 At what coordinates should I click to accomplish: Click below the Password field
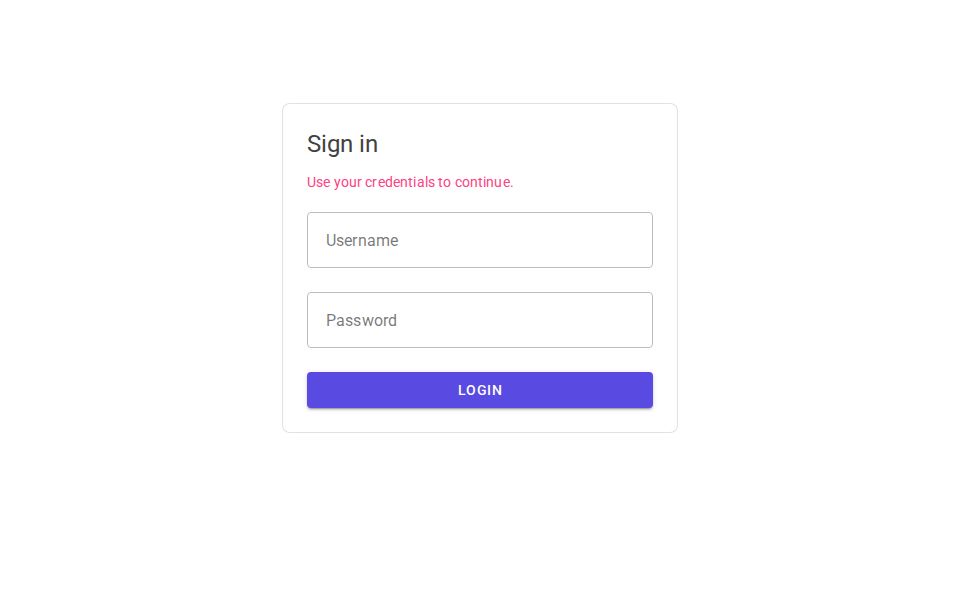coord(480,360)
